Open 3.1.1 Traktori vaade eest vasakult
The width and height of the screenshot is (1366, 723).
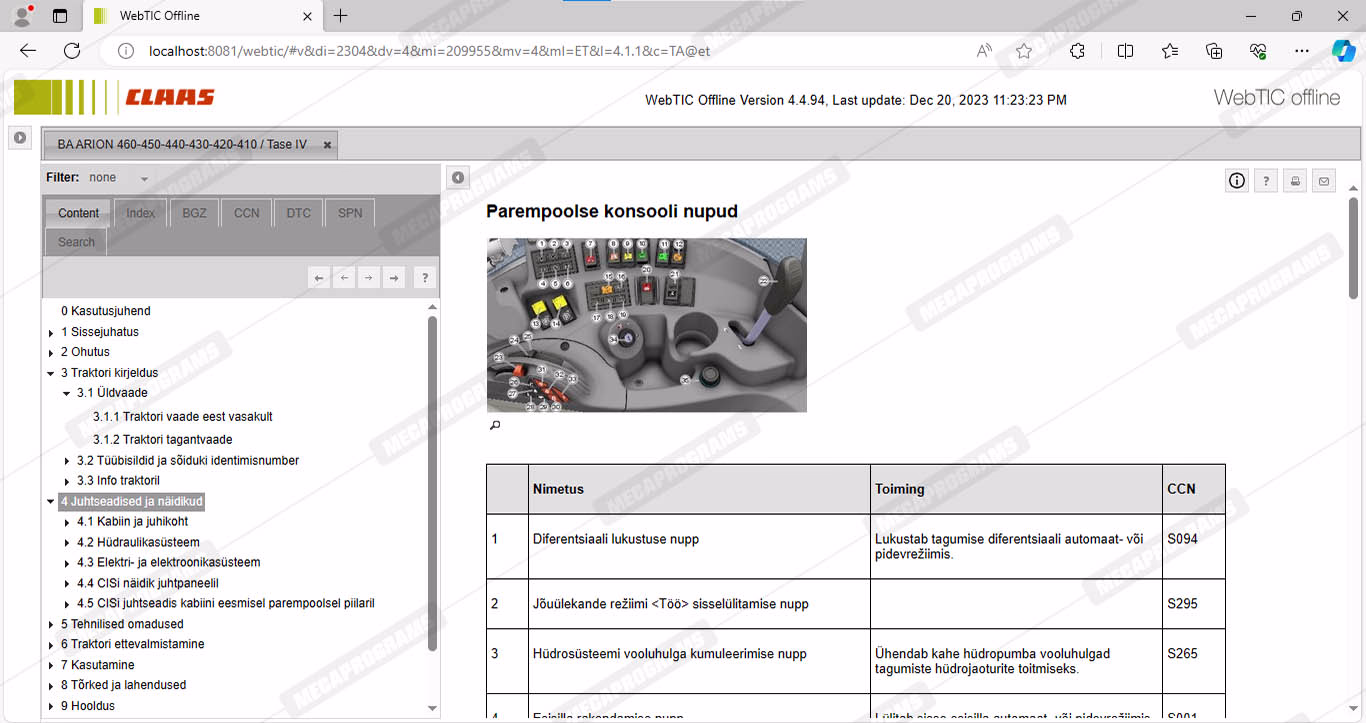pos(182,417)
